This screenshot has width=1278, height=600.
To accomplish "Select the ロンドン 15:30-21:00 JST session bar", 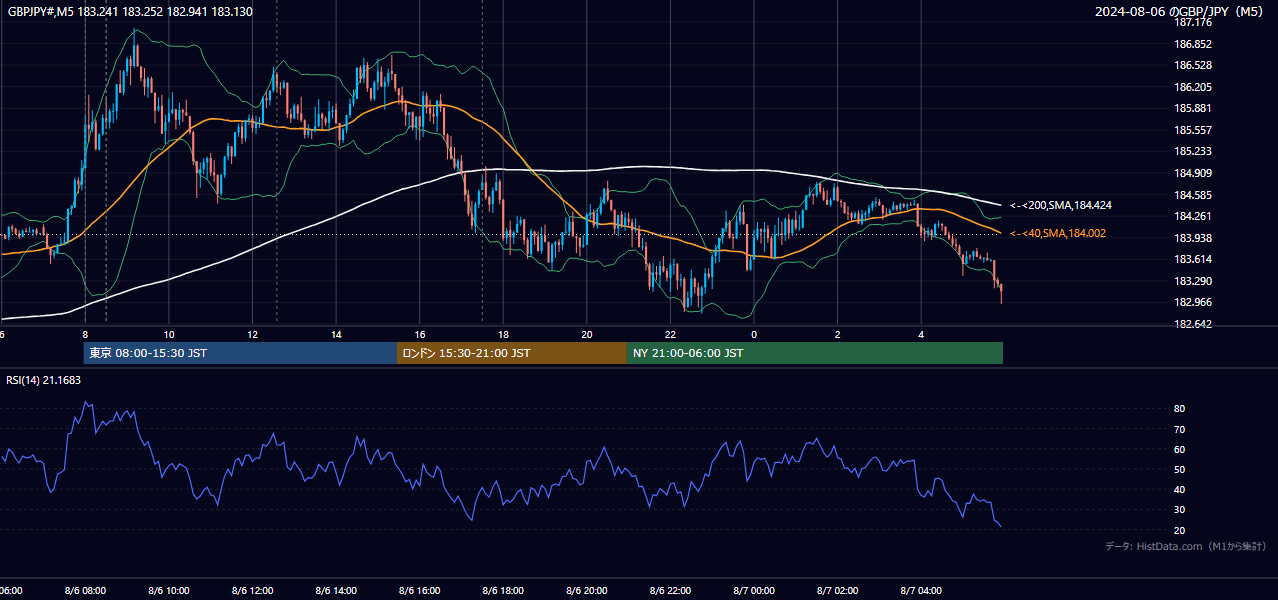I will click(512, 353).
